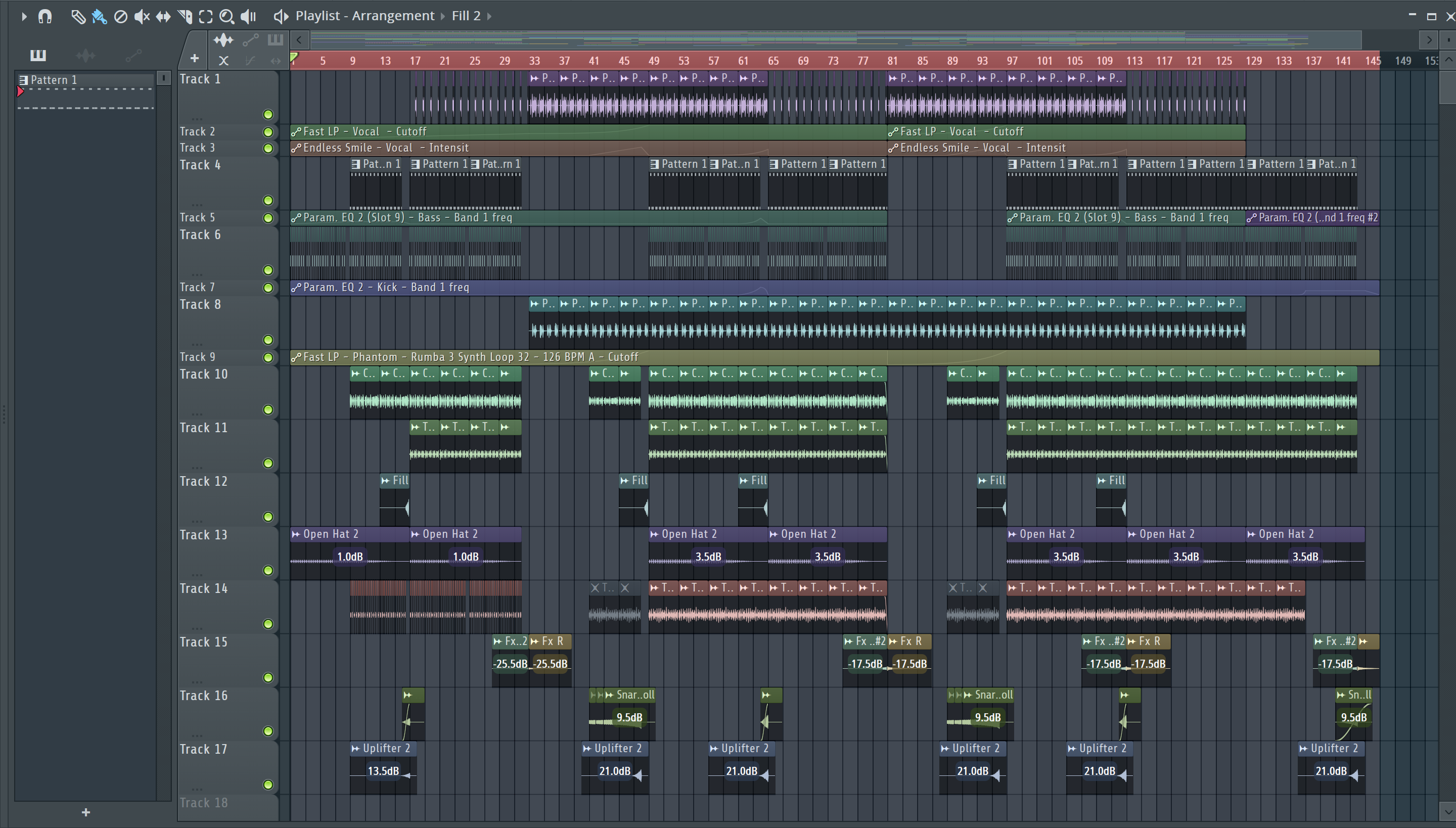Open Param. EQ 2 Kick Band 1 freq menu
The width and height of the screenshot is (1456, 828).
(x=295, y=288)
